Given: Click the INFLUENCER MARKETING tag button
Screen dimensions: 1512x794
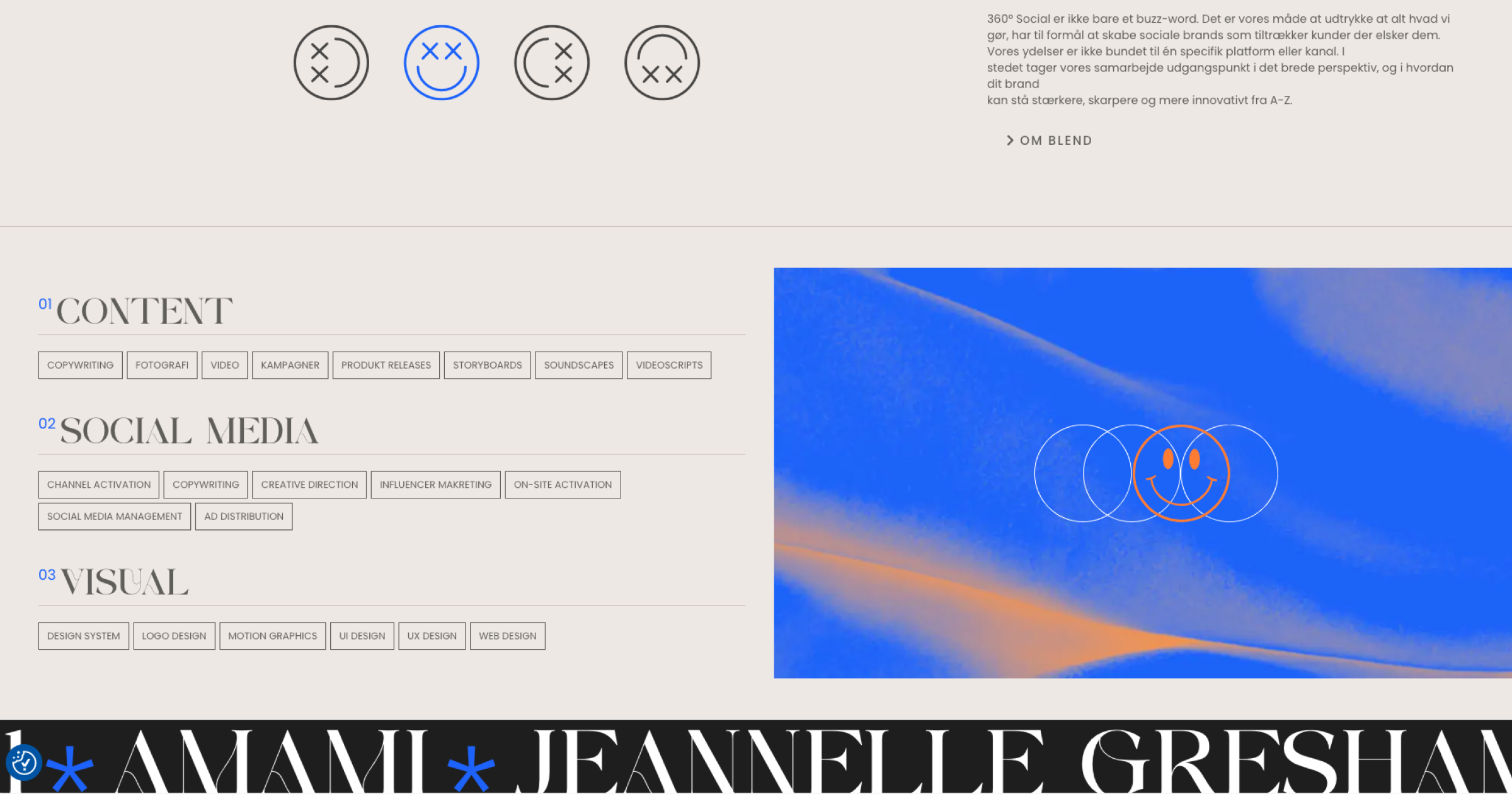Looking at the screenshot, I should tap(435, 484).
